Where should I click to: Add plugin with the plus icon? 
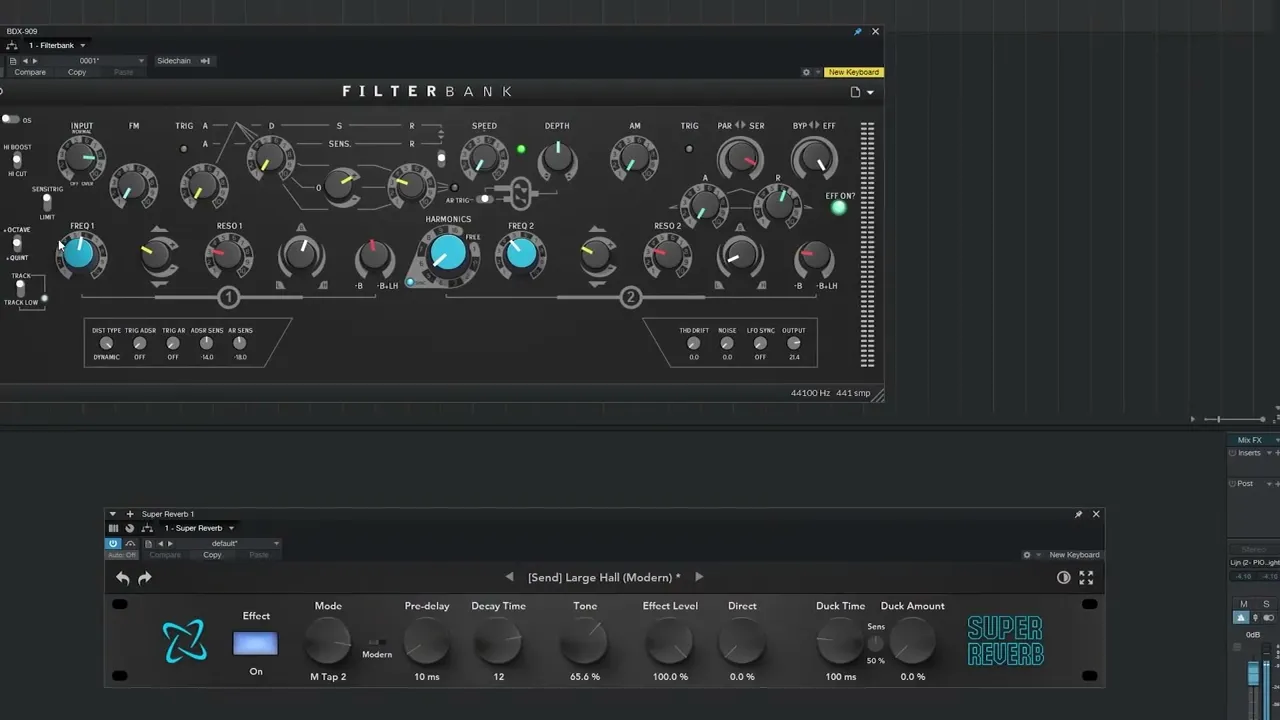129,514
